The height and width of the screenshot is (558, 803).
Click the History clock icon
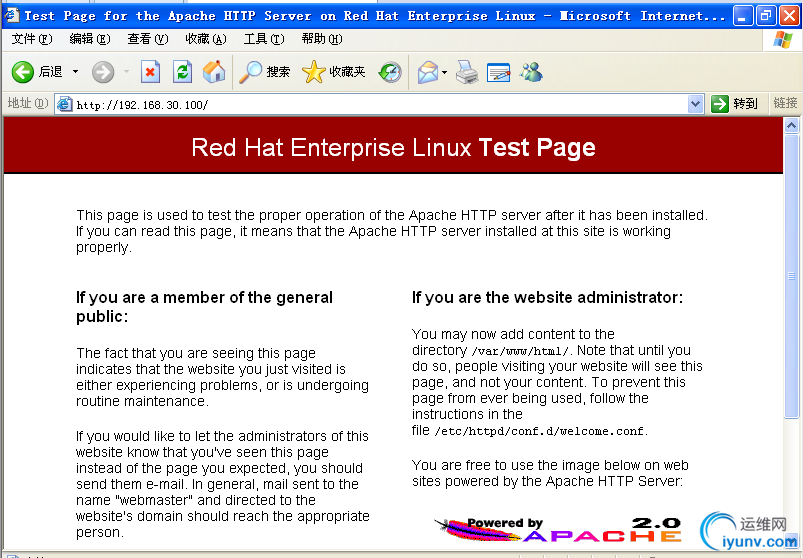390,72
